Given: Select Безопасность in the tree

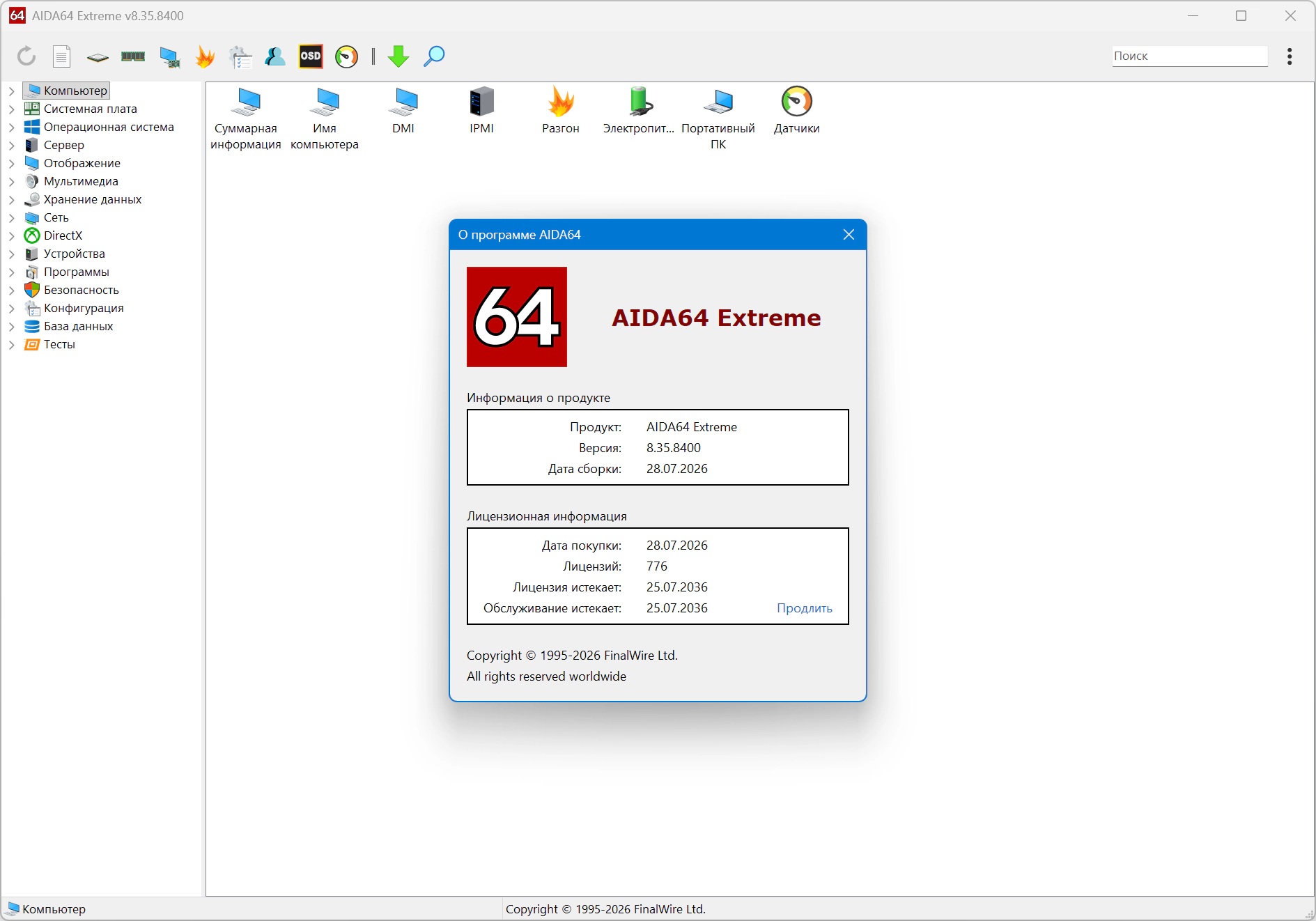Looking at the screenshot, I should 72,290.
